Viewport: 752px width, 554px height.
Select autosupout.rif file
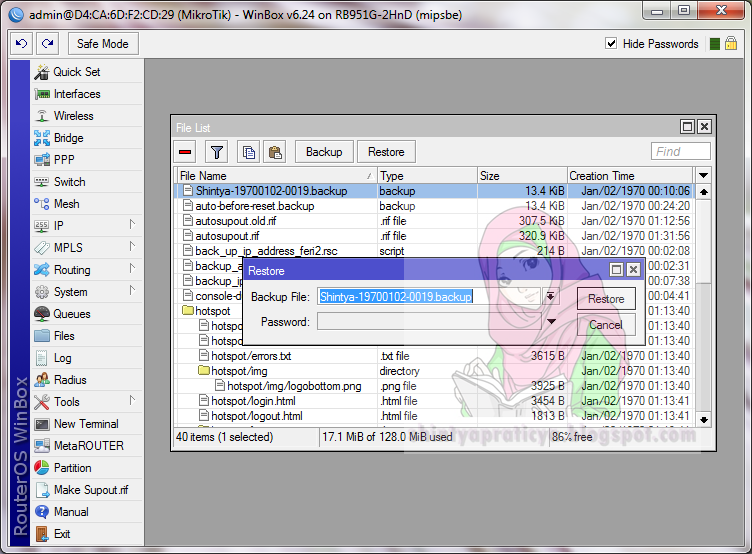[434, 236]
